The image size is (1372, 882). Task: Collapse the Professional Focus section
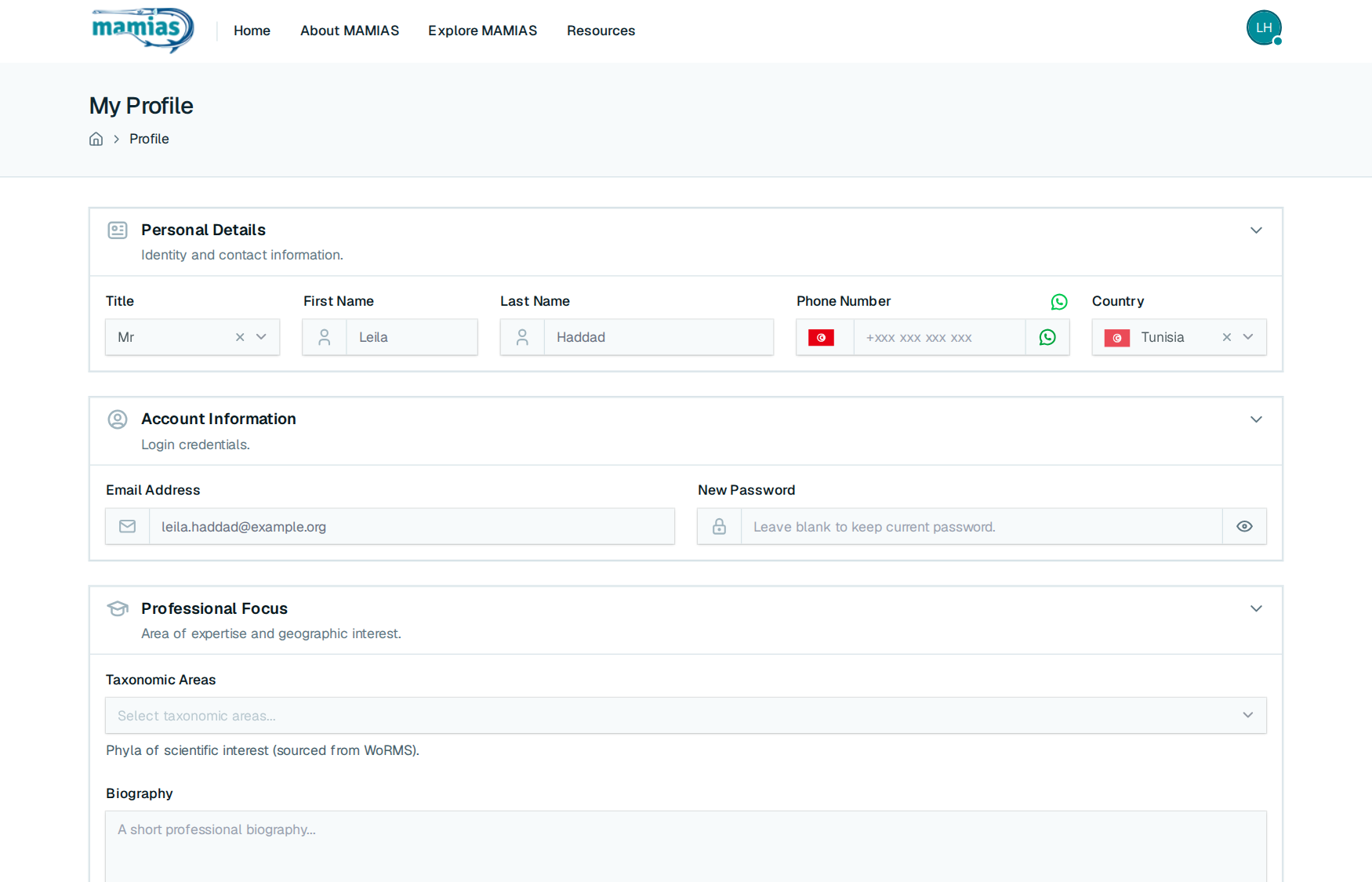[x=1256, y=609]
